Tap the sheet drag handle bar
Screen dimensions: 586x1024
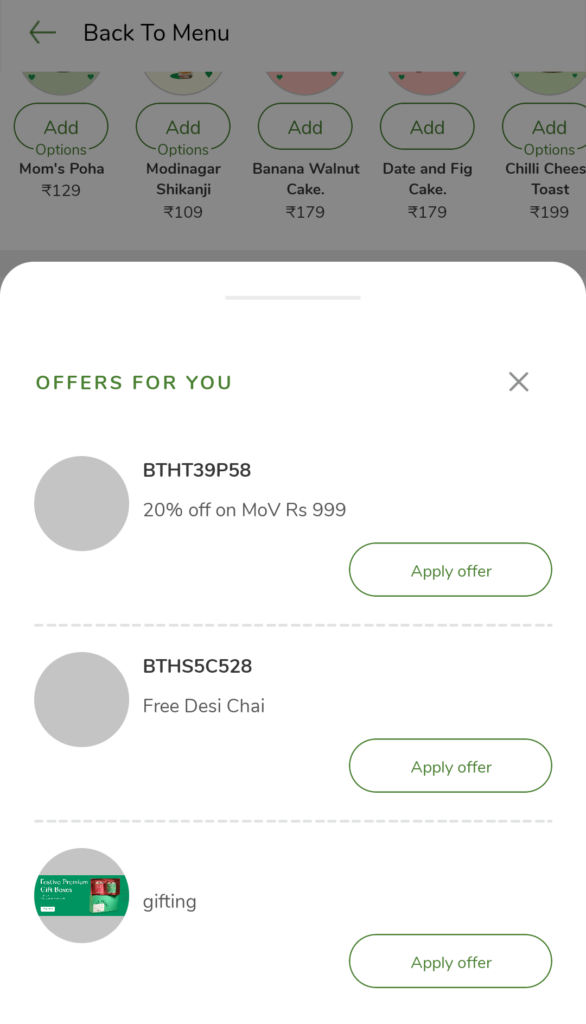coord(293,298)
